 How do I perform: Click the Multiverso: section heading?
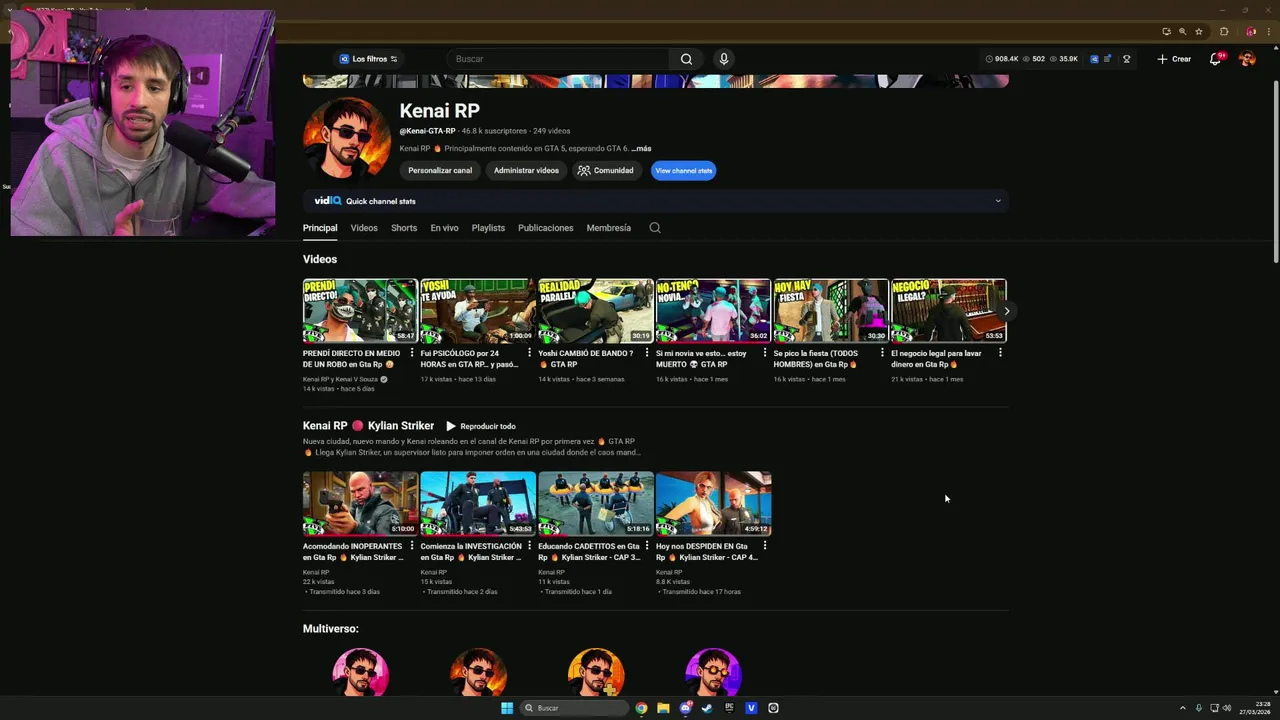click(331, 629)
